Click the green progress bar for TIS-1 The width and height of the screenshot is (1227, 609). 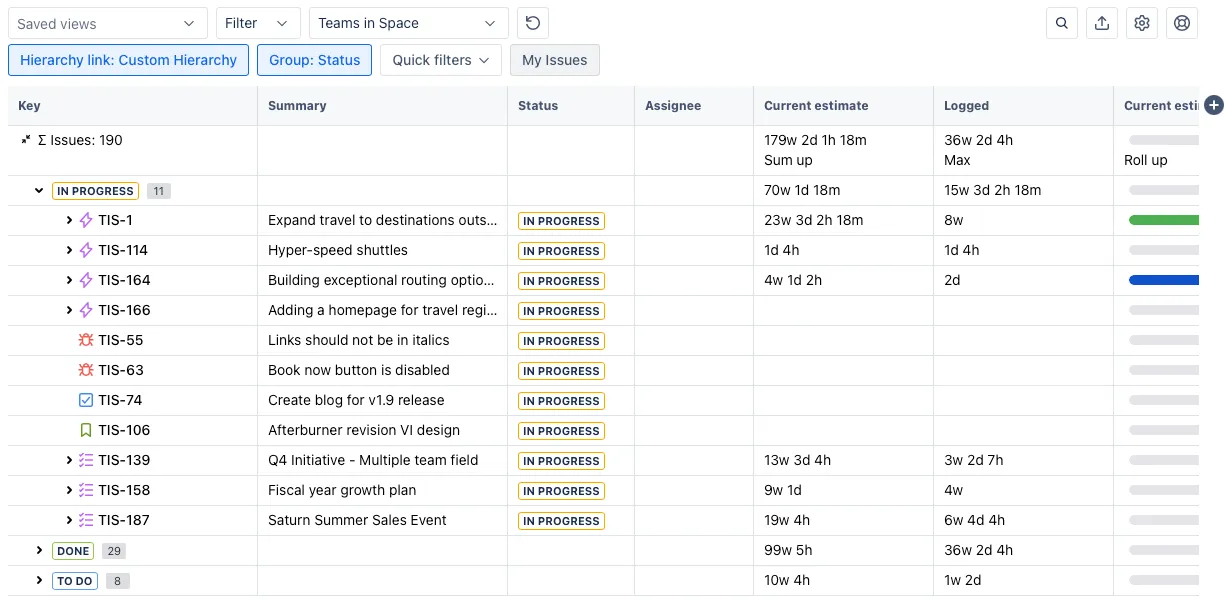1163,220
